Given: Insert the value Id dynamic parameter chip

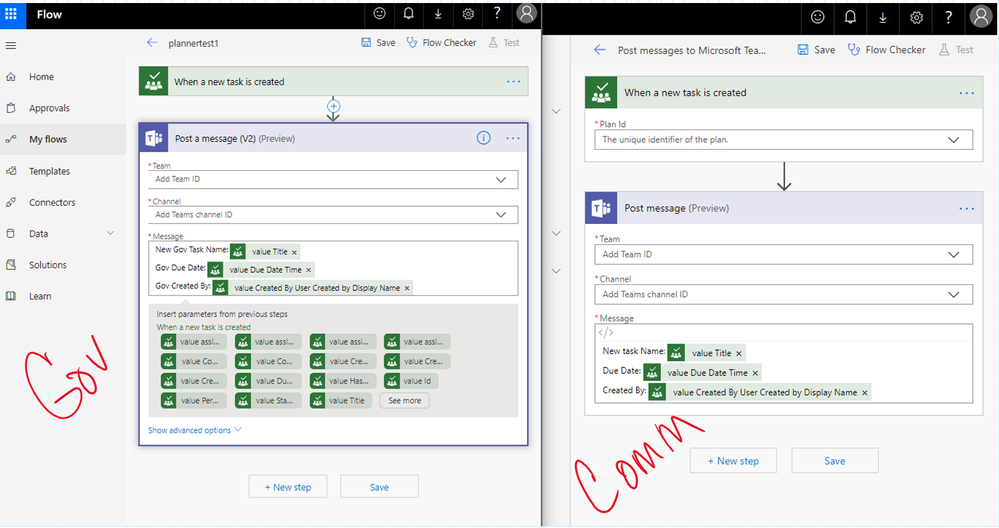Looking at the screenshot, I should pos(411,381).
